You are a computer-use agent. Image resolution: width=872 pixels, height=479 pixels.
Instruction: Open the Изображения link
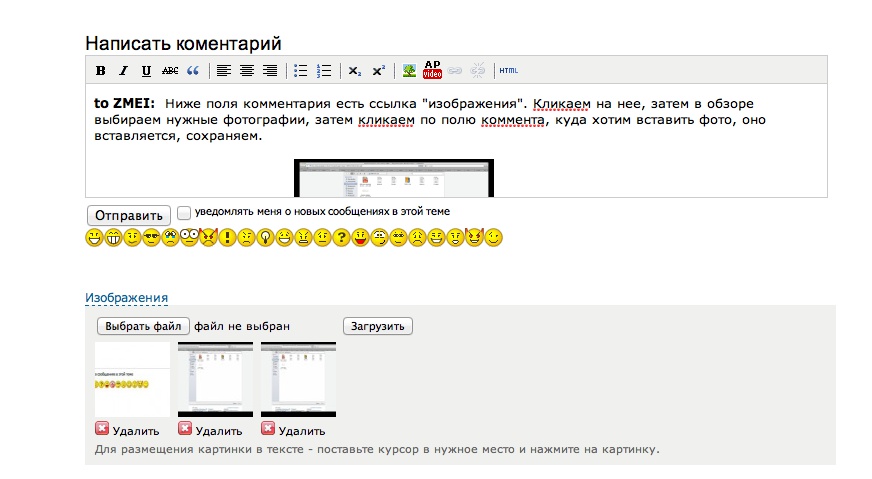[x=126, y=298]
